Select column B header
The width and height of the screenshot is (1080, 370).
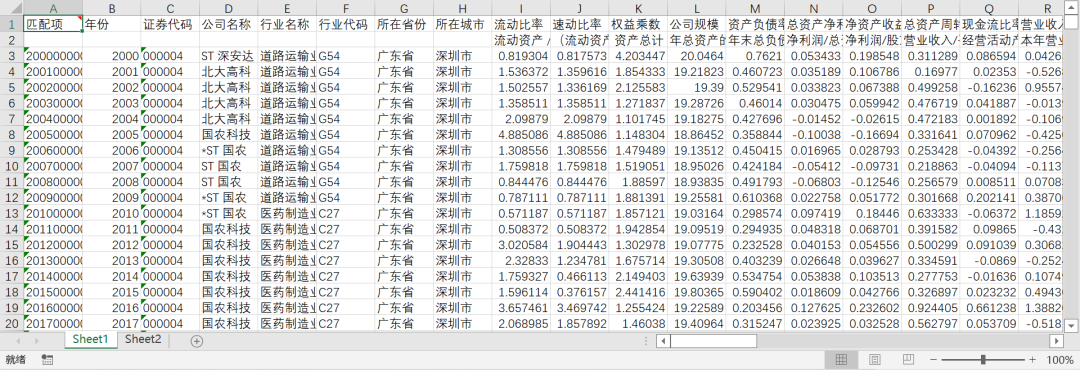112,8
